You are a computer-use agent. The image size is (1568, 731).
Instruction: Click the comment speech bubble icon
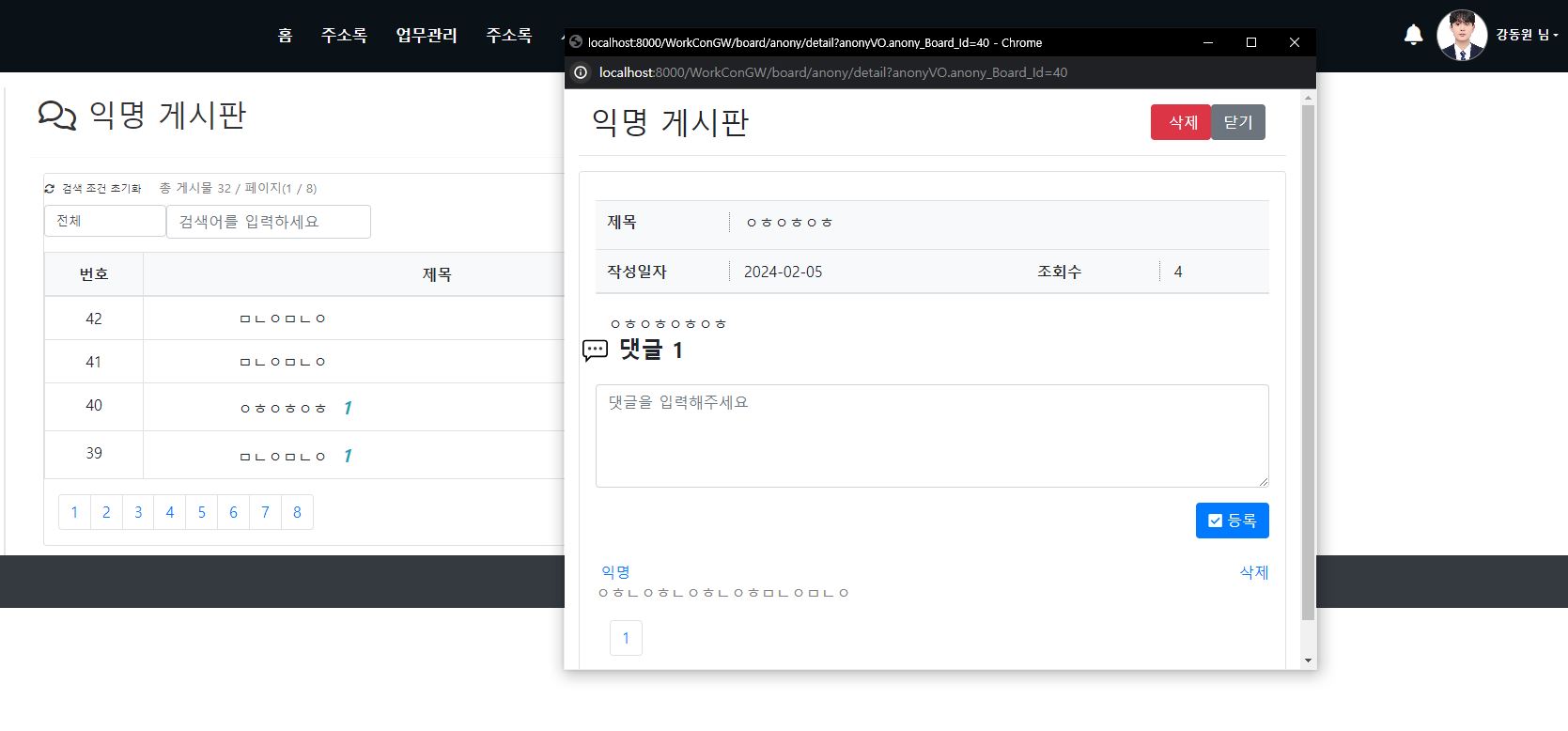pyautogui.click(x=595, y=350)
